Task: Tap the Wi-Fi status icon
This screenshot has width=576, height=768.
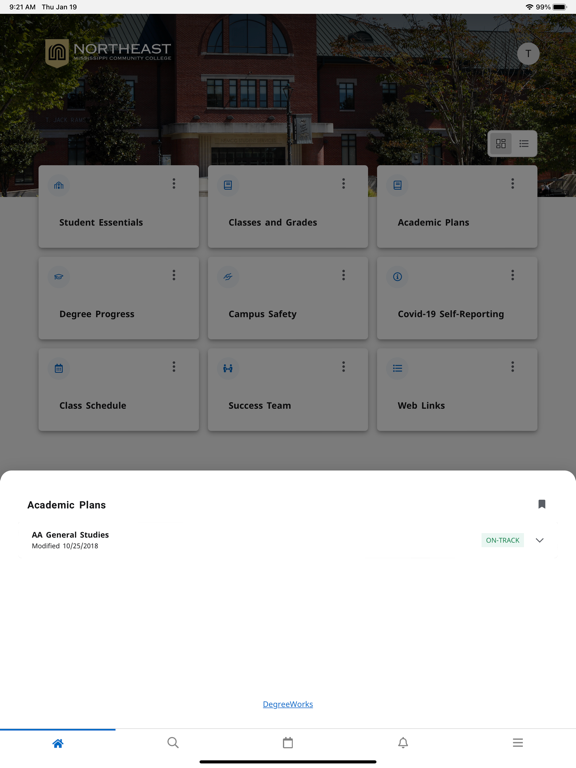Action: (x=529, y=7)
